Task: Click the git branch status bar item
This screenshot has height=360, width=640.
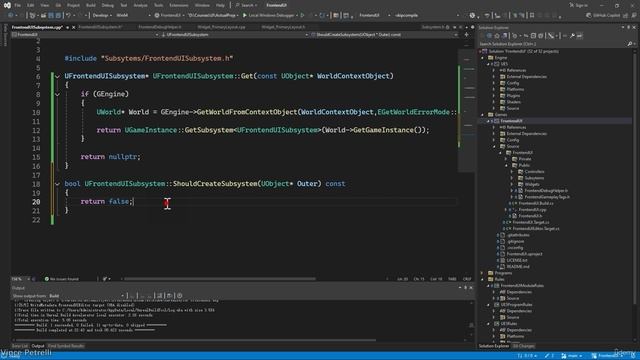Action: click(x=571, y=356)
